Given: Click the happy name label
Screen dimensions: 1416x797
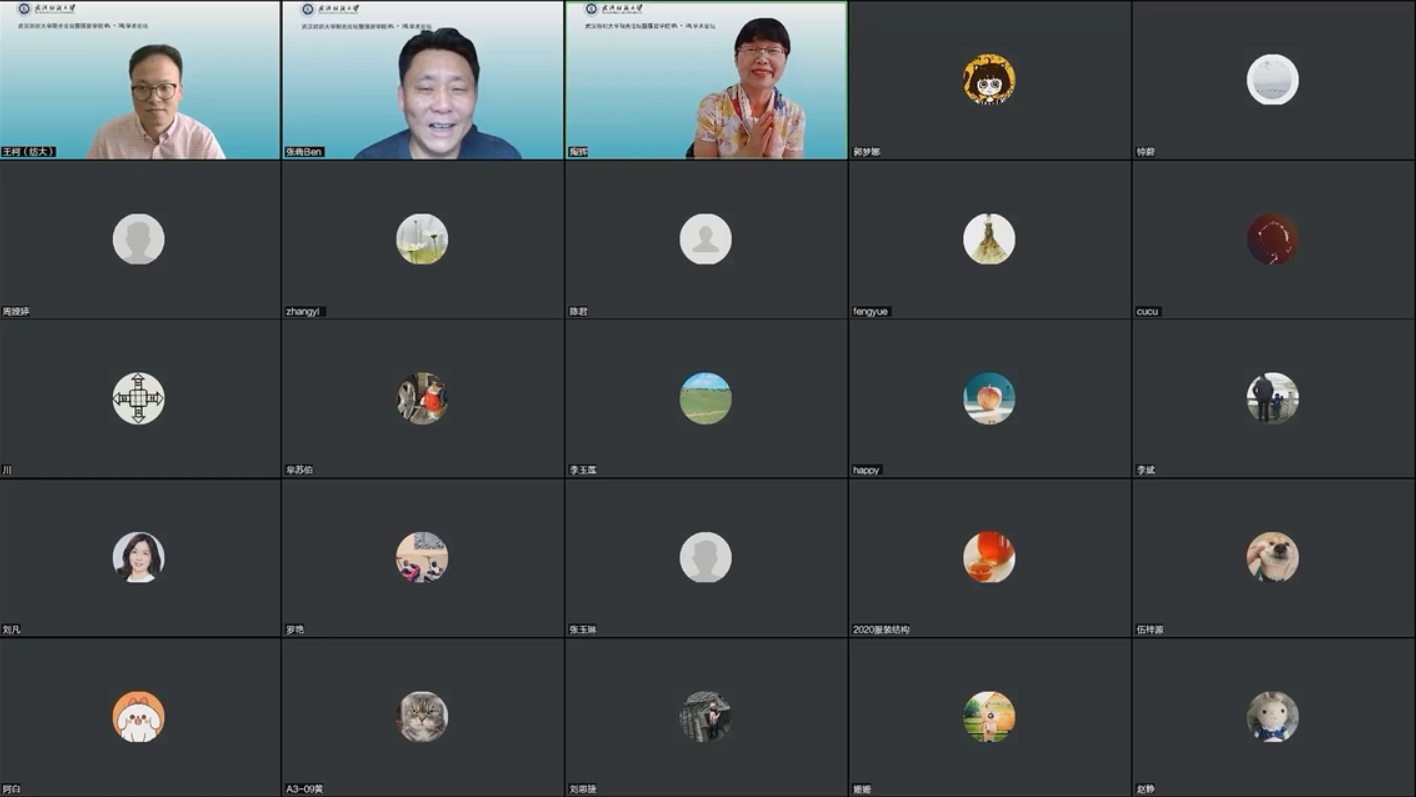Looking at the screenshot, I should 866,470.
